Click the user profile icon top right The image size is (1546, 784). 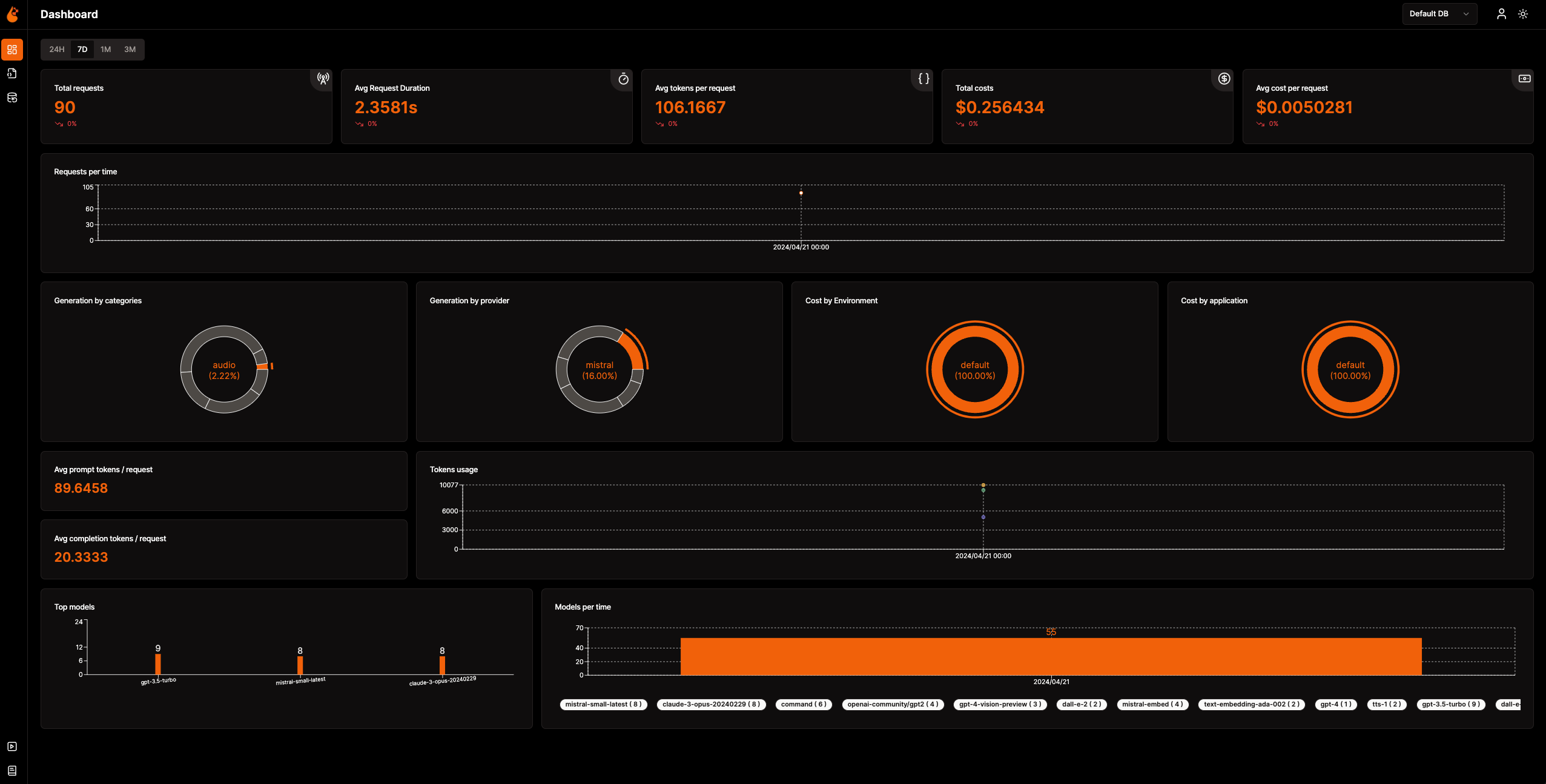pos(1501,13)
